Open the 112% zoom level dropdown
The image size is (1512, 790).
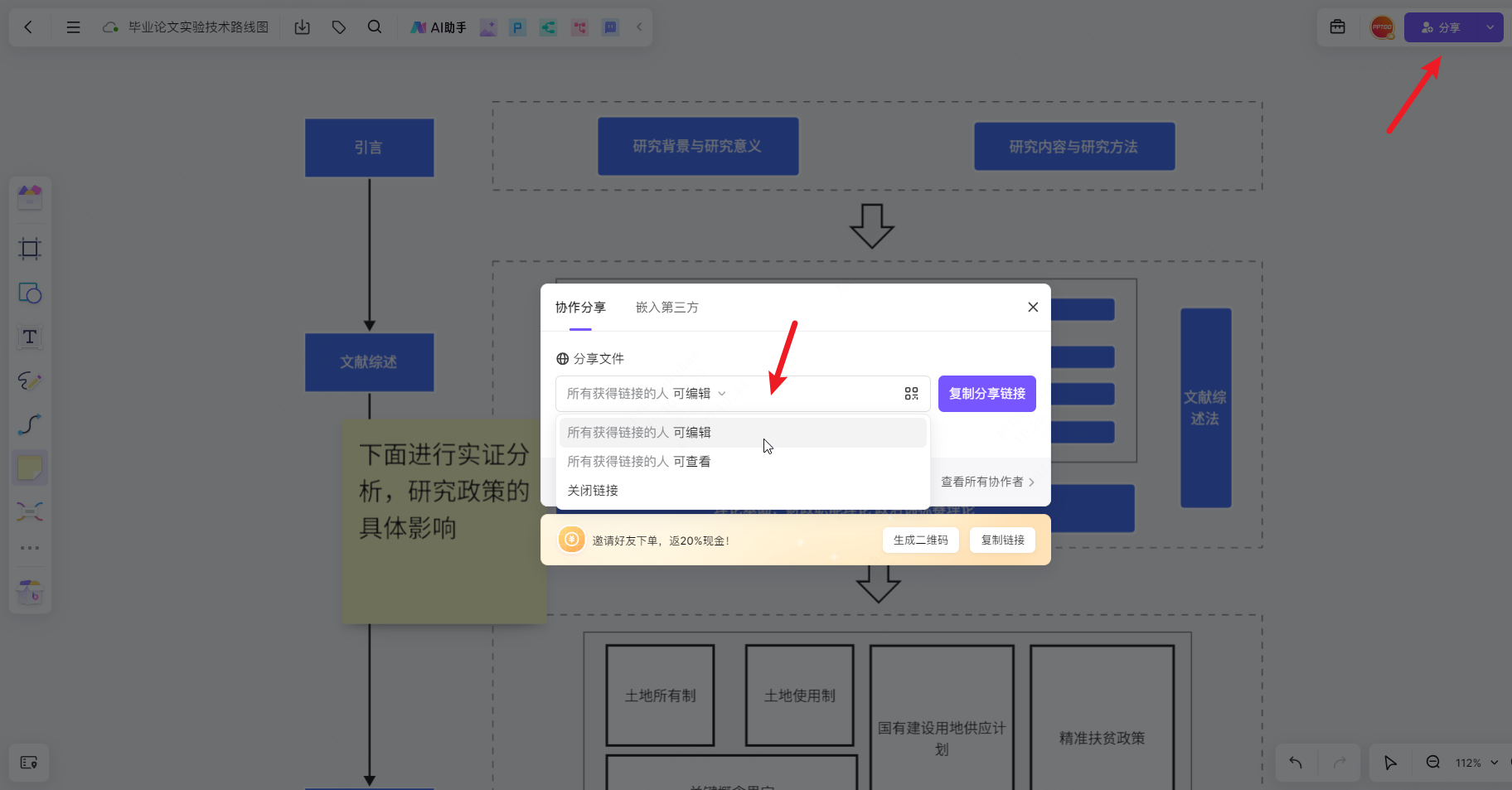pyautogui.click(x=1476, y=763)
